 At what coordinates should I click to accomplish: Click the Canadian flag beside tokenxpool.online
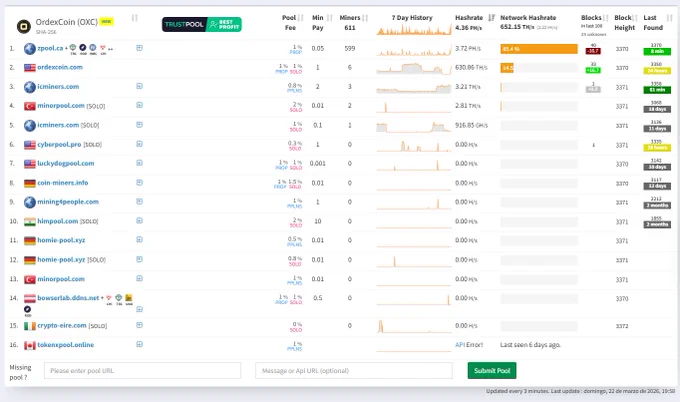pyautogui.click(x=30, y=345)
